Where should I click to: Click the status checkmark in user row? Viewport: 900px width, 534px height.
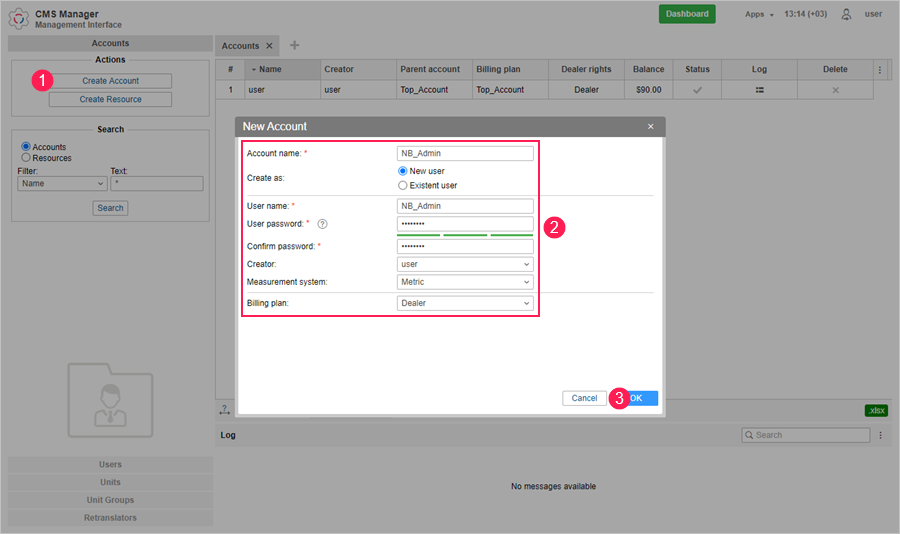click(x=697, y=90)
